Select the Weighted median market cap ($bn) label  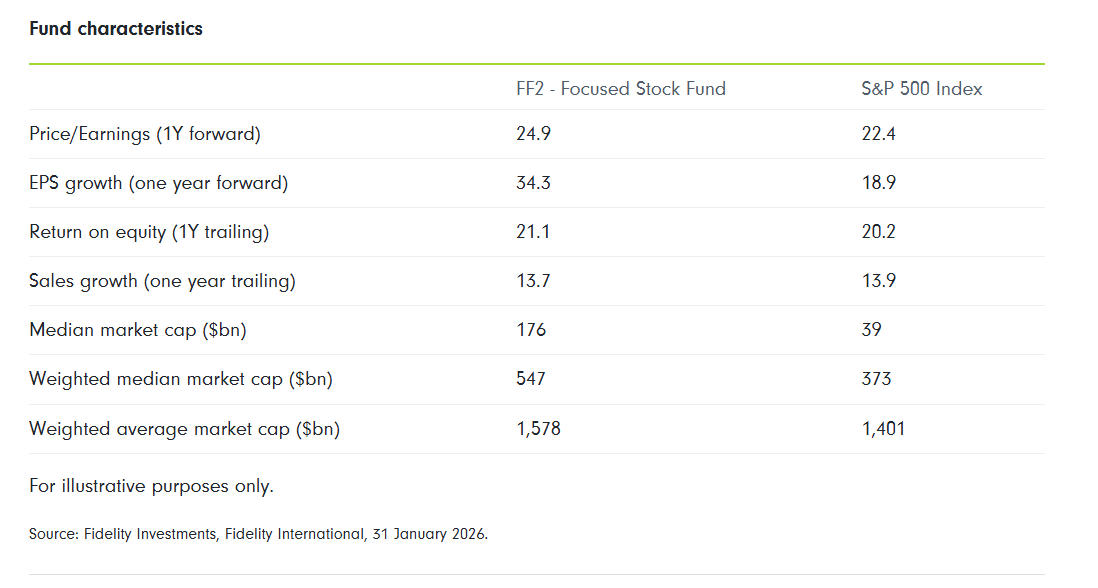click(x=181, y=379)
